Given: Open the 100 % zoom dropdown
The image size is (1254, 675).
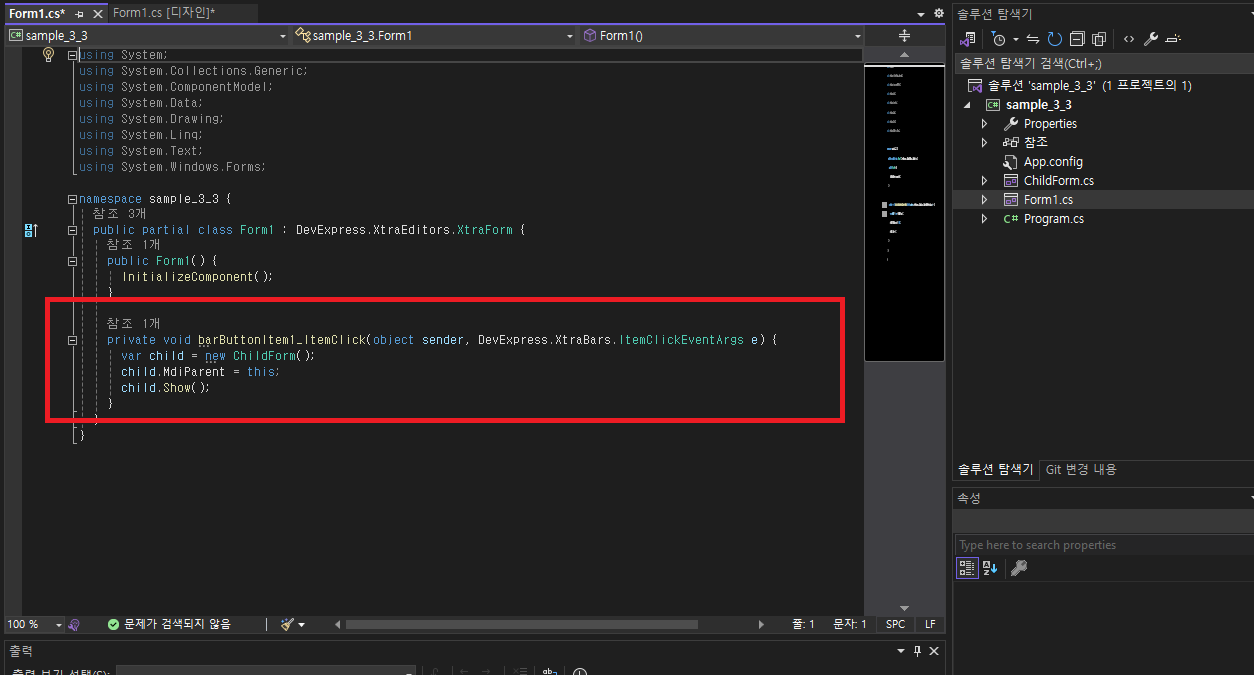Looking at the screenshot, I should tap(58, 624).
